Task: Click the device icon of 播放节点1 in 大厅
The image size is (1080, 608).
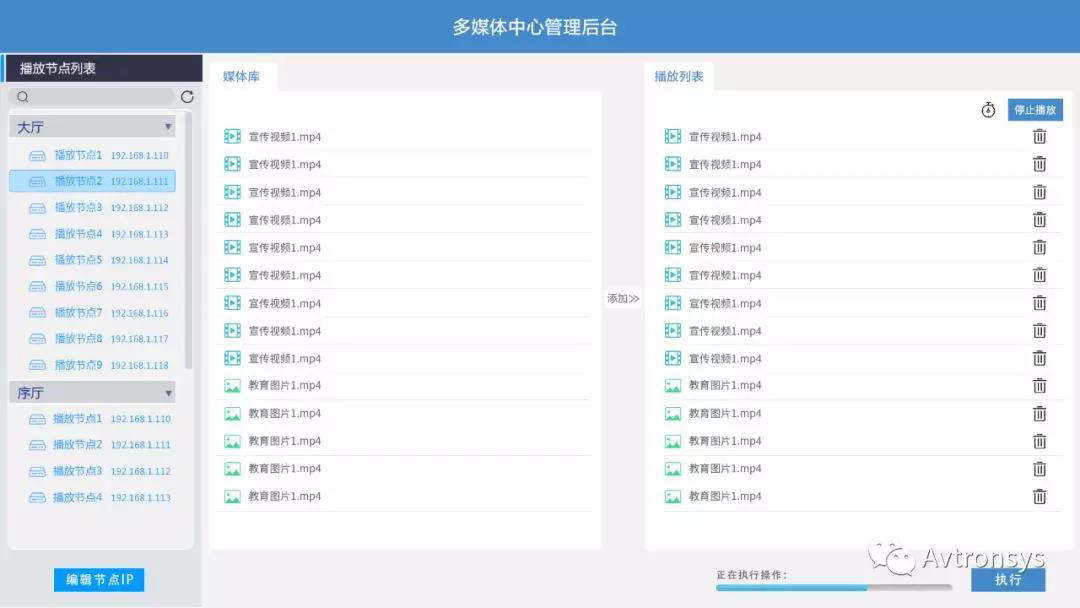Action: click(38, 155)
